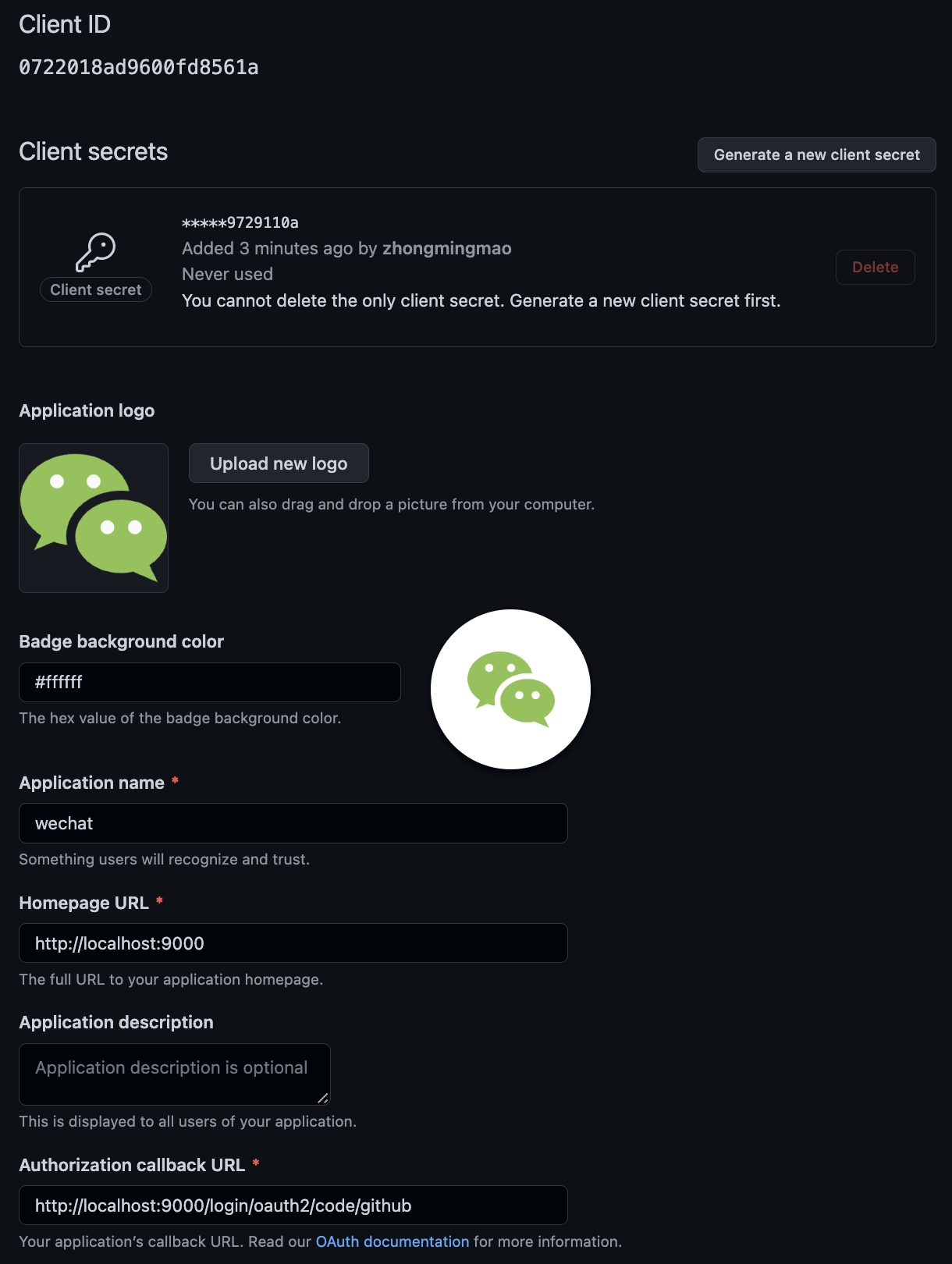Click the Application description text area
Image resolution: width=952 pixels, height=1264 pixels.
pyautogui.click(x=174, y=1074)
